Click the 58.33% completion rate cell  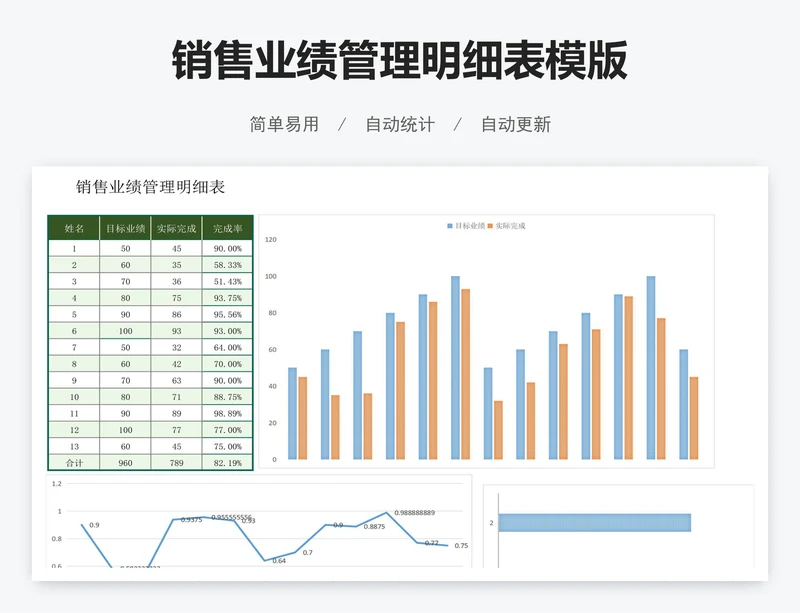click(x=228, y=265)
